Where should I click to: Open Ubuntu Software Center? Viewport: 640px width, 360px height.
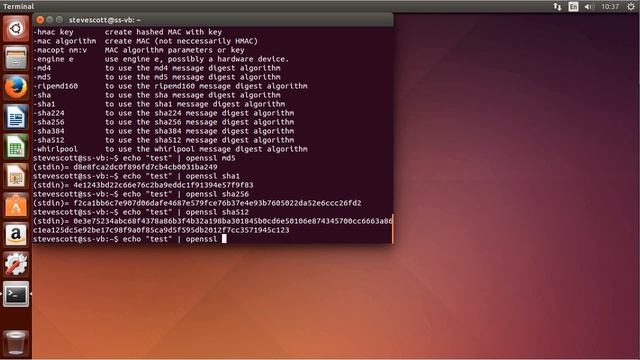point(16,206)
